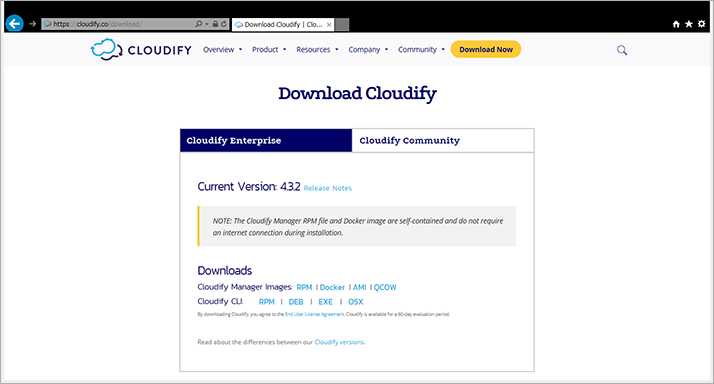
Task: Open a new browser tab
Action: pos(342,25)
